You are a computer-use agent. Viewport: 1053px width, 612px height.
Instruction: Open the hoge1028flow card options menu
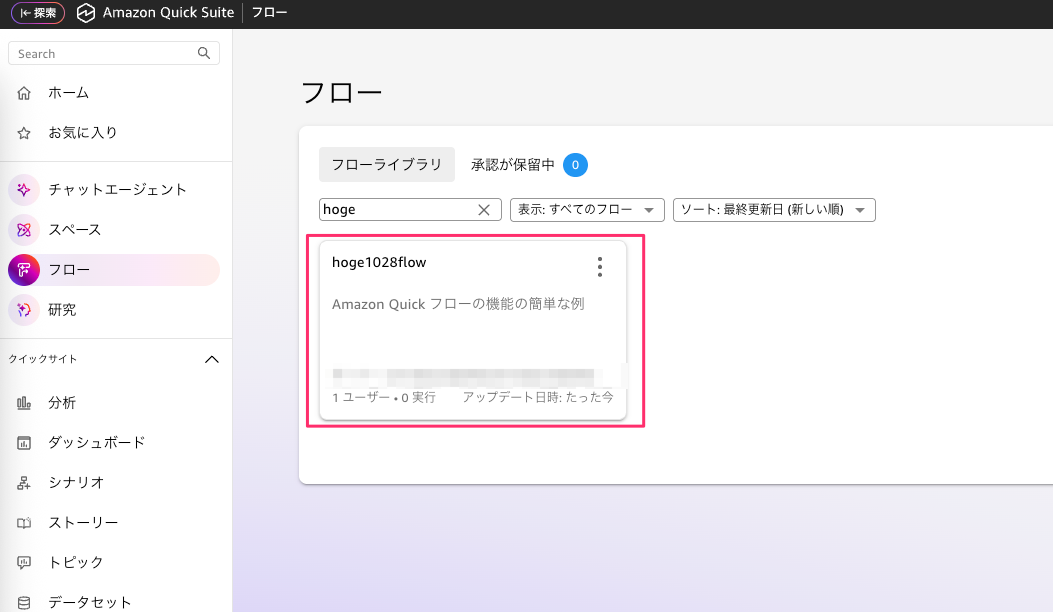600,266
